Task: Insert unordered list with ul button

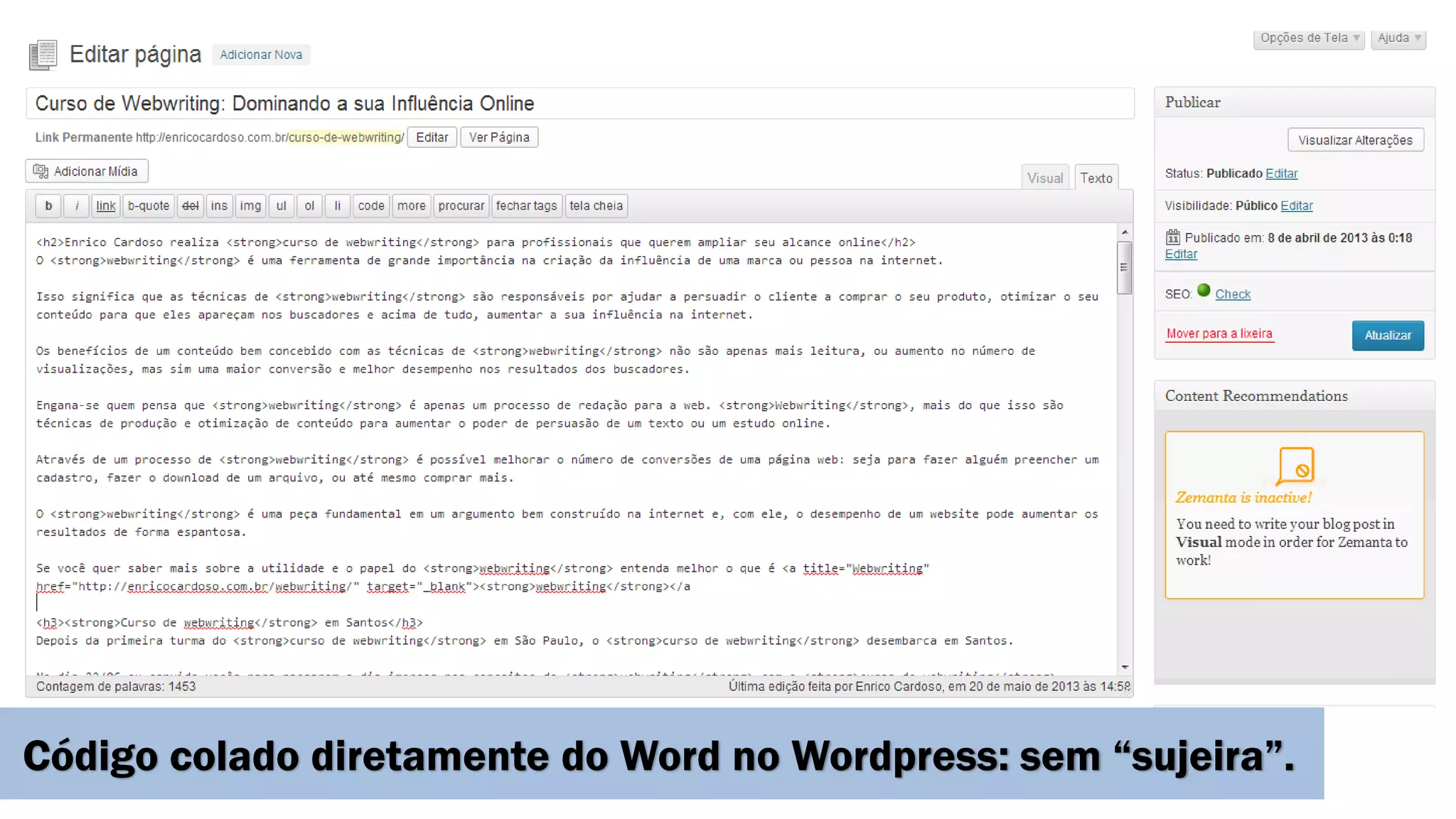Action: [x=282, y=205]
